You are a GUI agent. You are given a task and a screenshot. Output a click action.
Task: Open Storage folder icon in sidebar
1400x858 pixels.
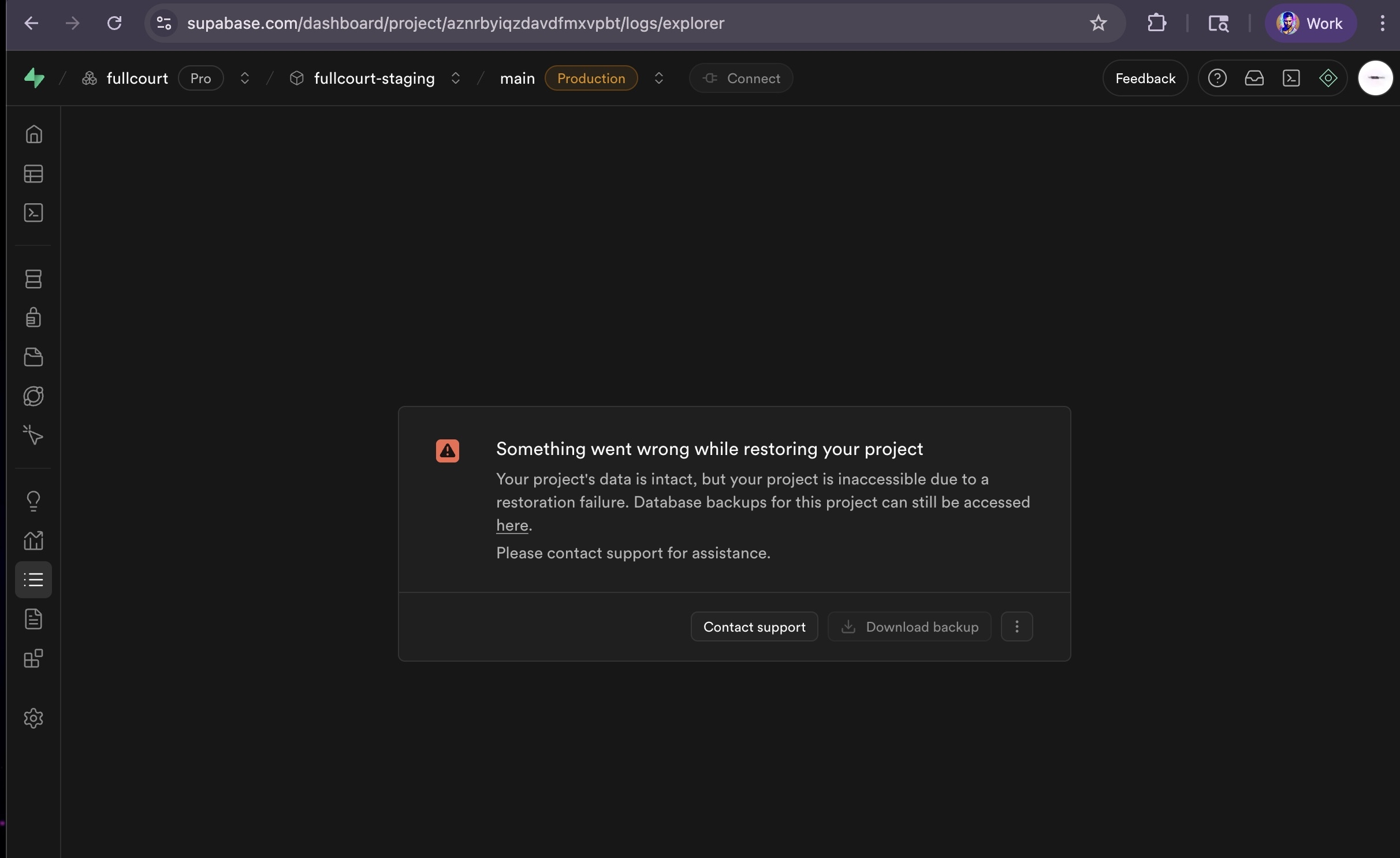point(33,357)
